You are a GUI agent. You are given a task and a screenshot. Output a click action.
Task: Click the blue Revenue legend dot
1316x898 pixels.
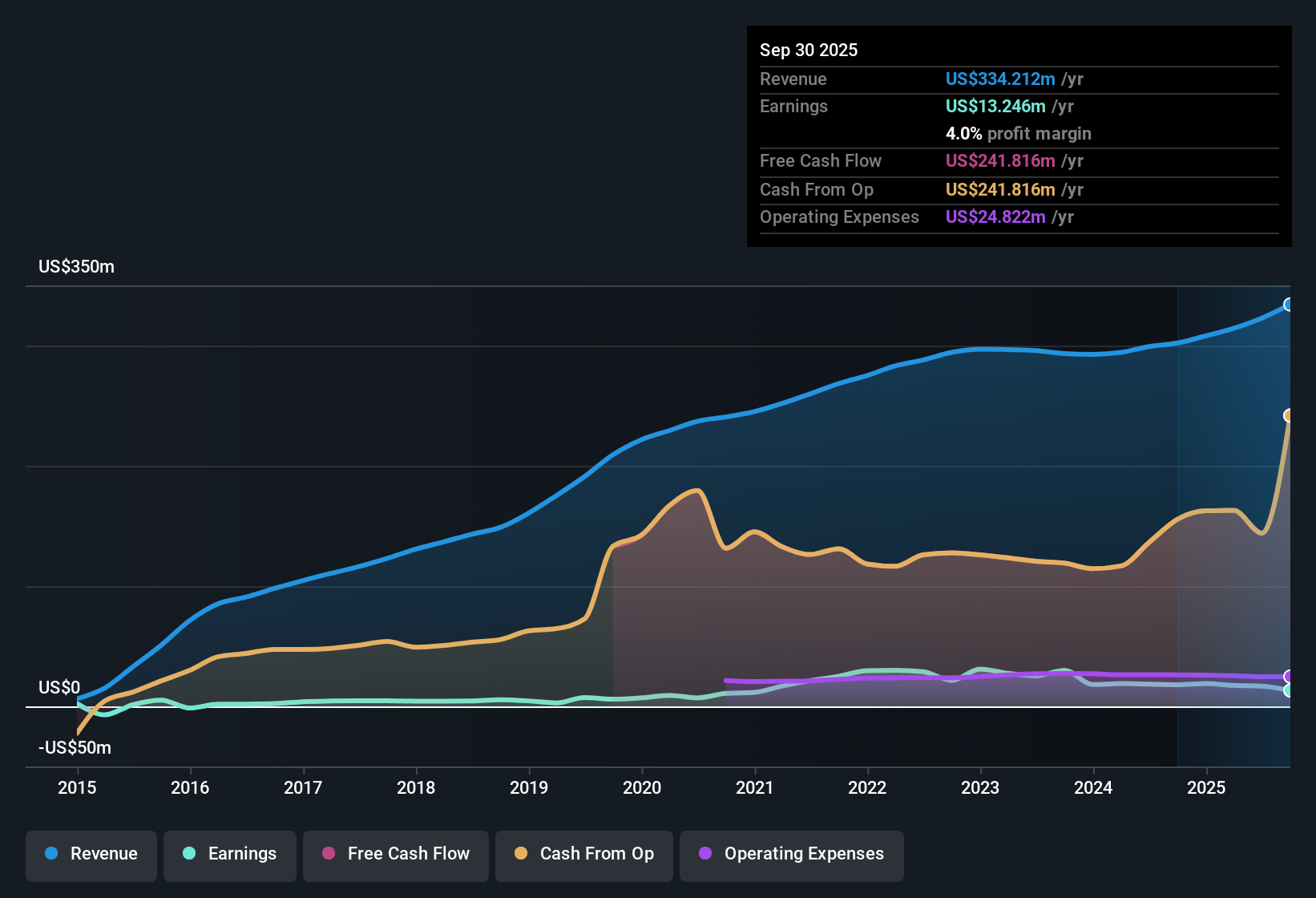51,853
